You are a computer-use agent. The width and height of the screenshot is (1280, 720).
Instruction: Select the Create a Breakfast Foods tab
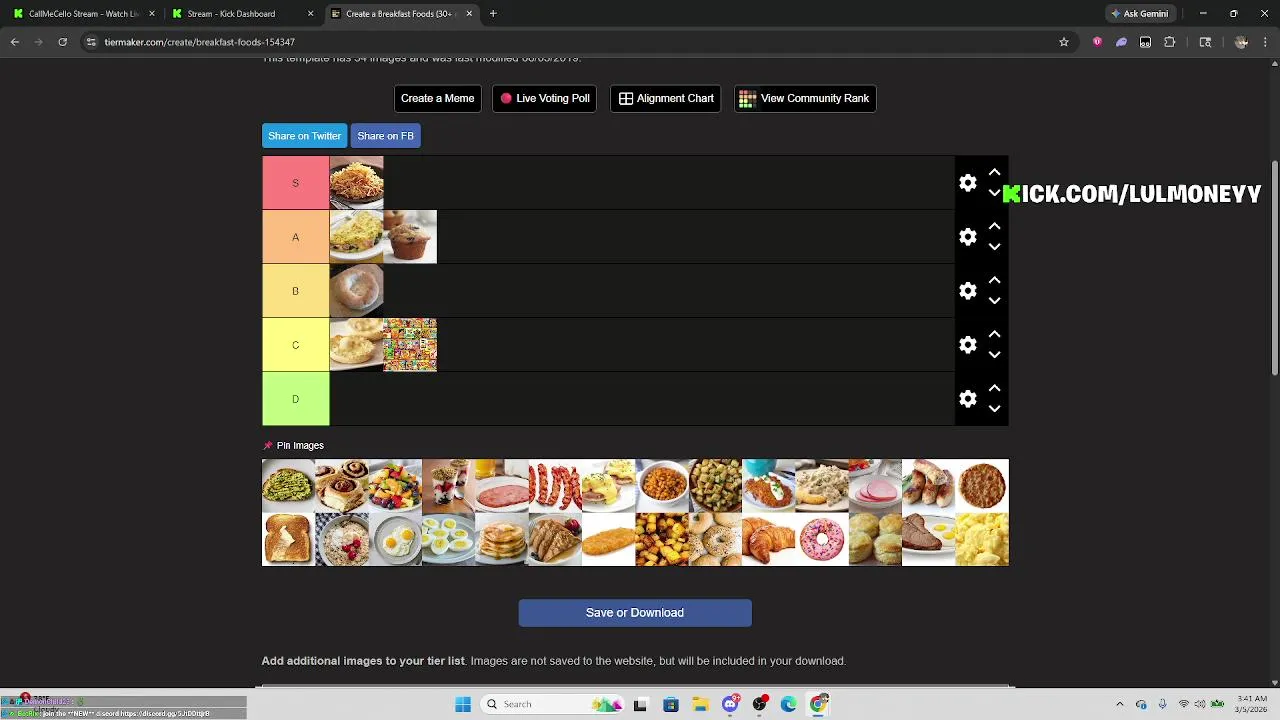pyautogui.click(x=400, y=14)
